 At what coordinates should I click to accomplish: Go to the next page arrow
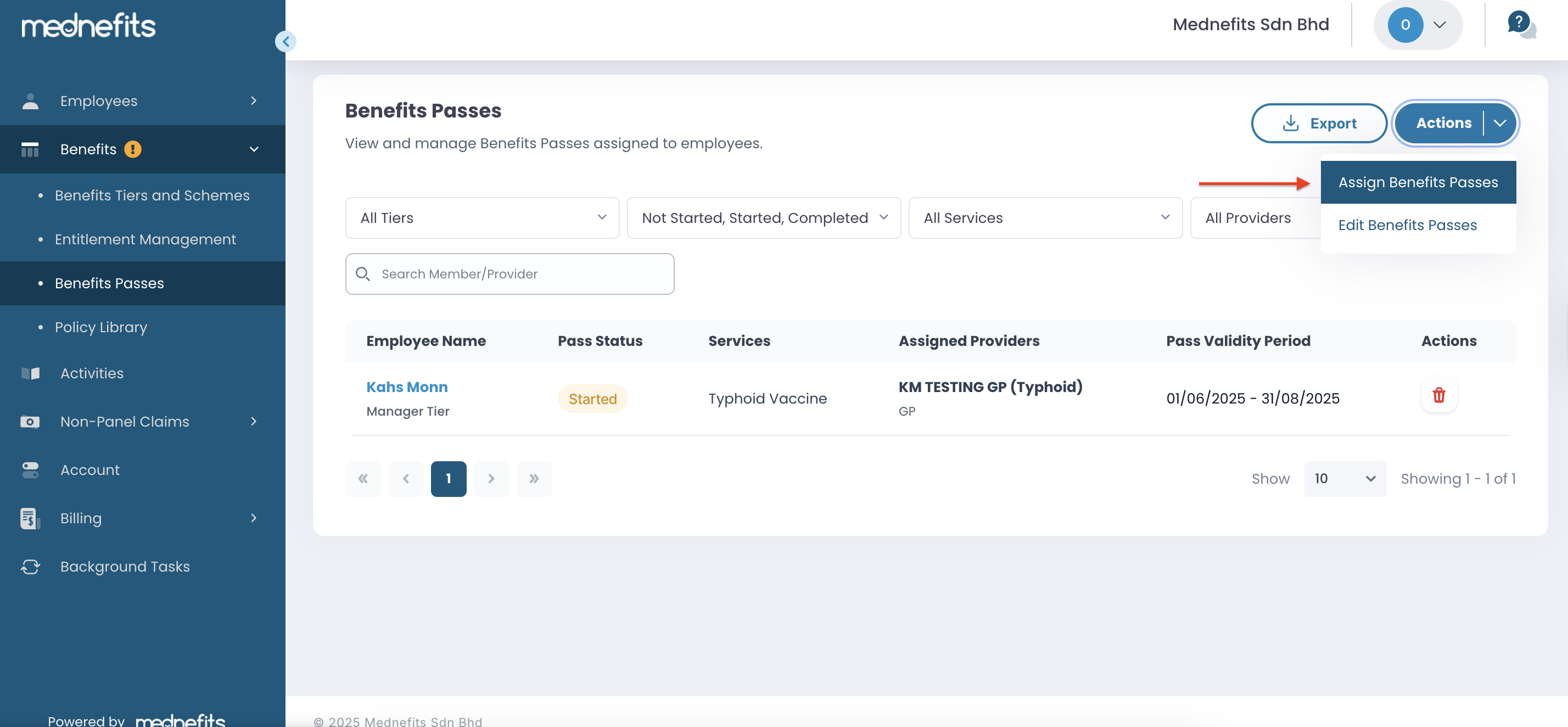pyautogui.click(x=491, y=479)
